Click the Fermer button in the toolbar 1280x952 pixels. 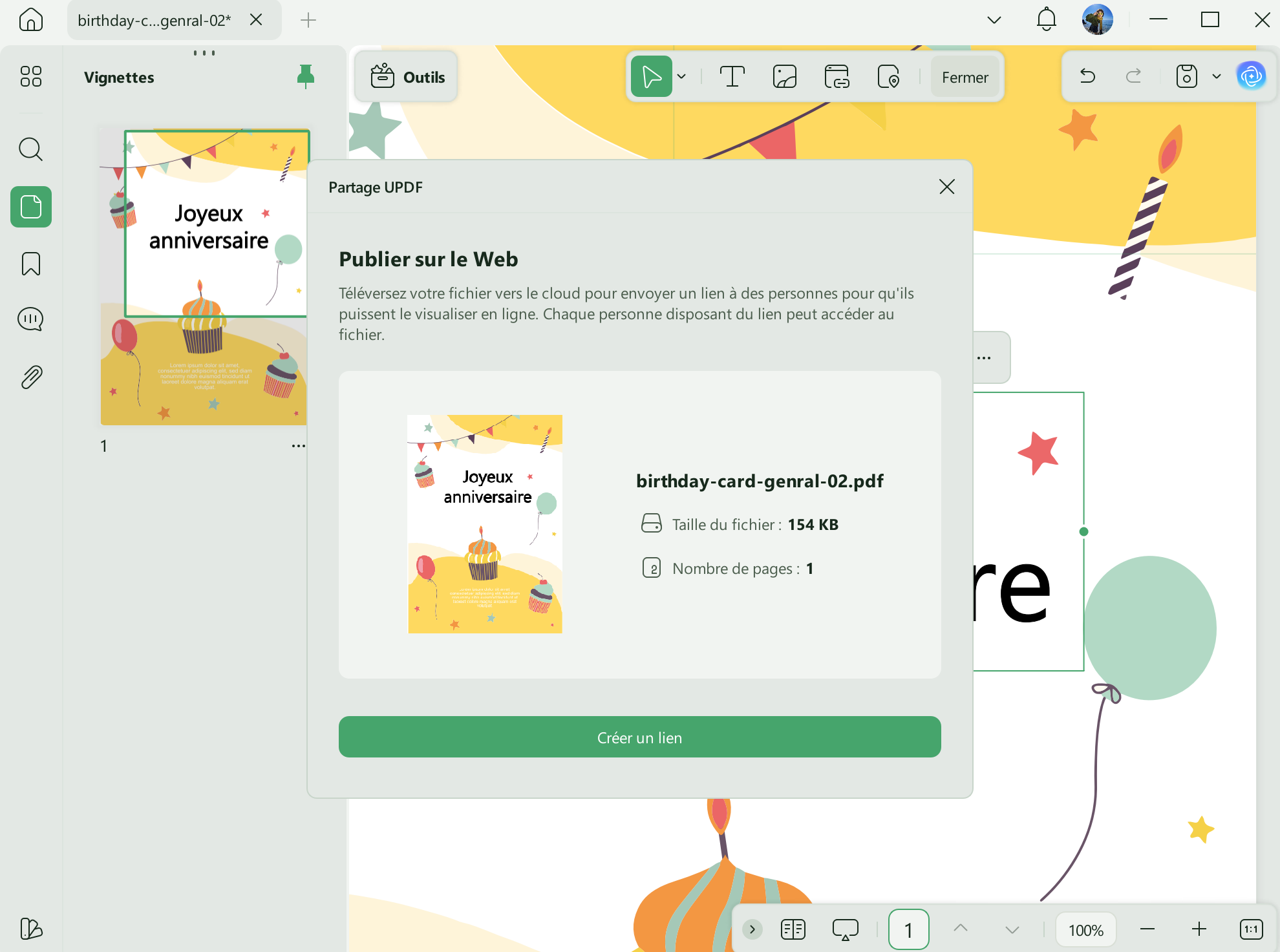pos(965,77)
